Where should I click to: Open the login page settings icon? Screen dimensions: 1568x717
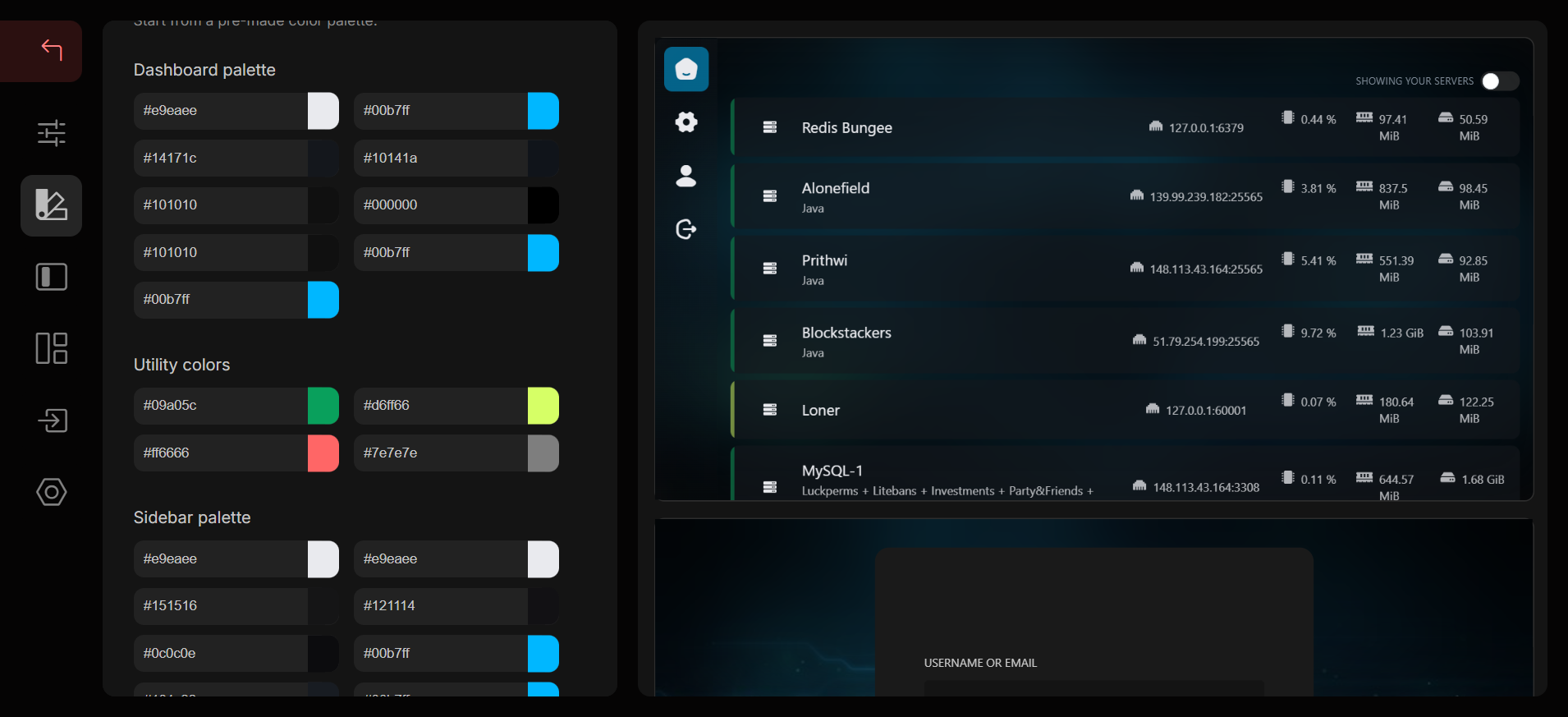(52, 421)
